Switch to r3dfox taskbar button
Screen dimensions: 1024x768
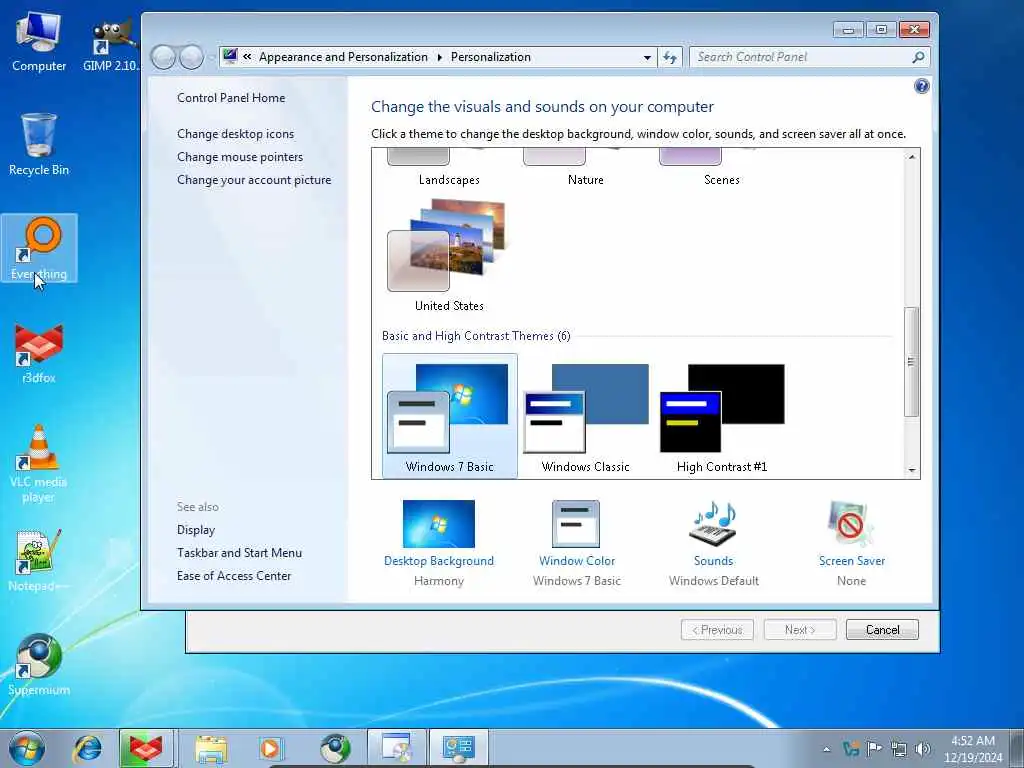146,748
